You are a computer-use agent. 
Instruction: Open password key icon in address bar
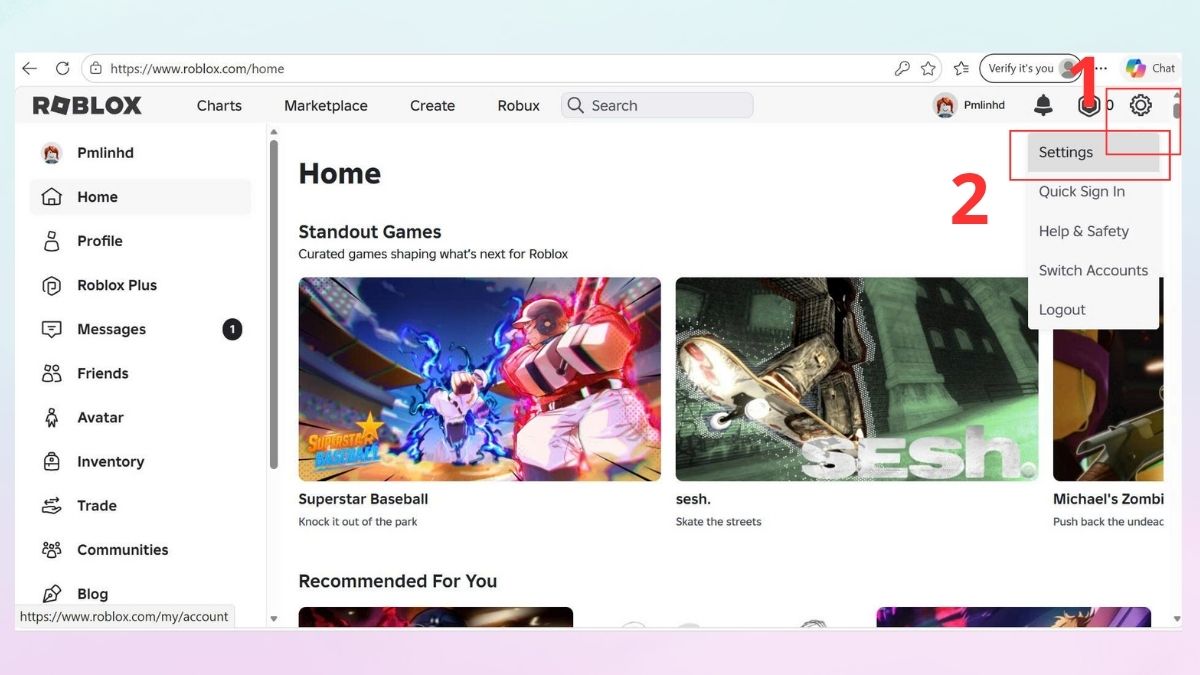click(902, 69)
